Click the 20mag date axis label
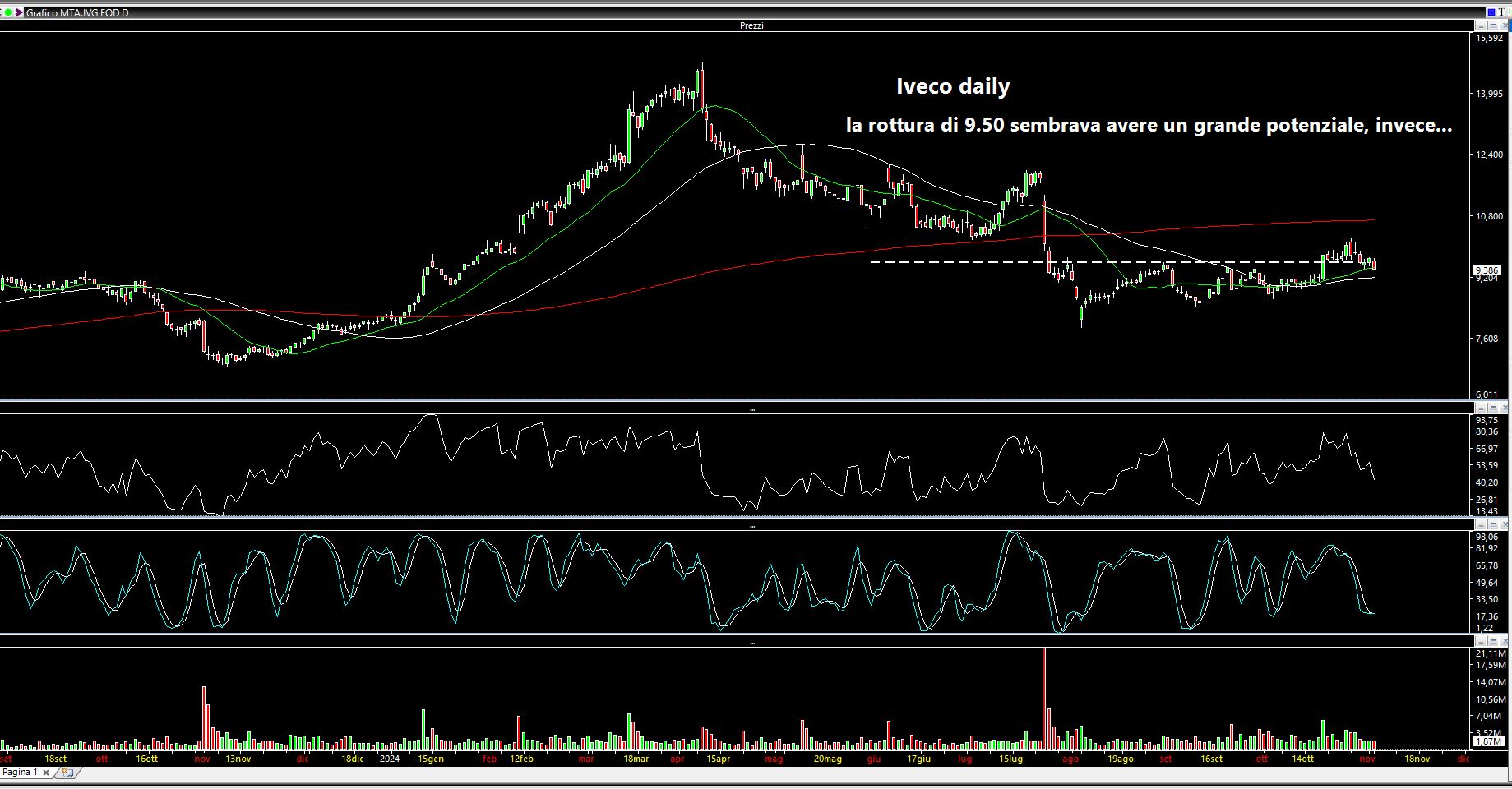Viewport: 1512px width, 789px height. tap(828, 759)
